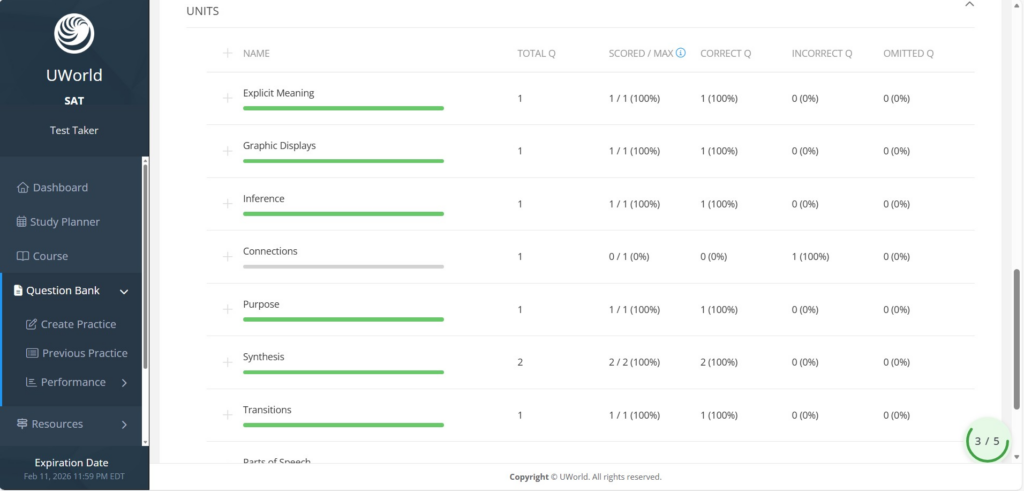Image resolution: width=1024 pixels, height=491 pixels.
Task: Click the page scrollbar down arrow
Action: click(1016, 458)
